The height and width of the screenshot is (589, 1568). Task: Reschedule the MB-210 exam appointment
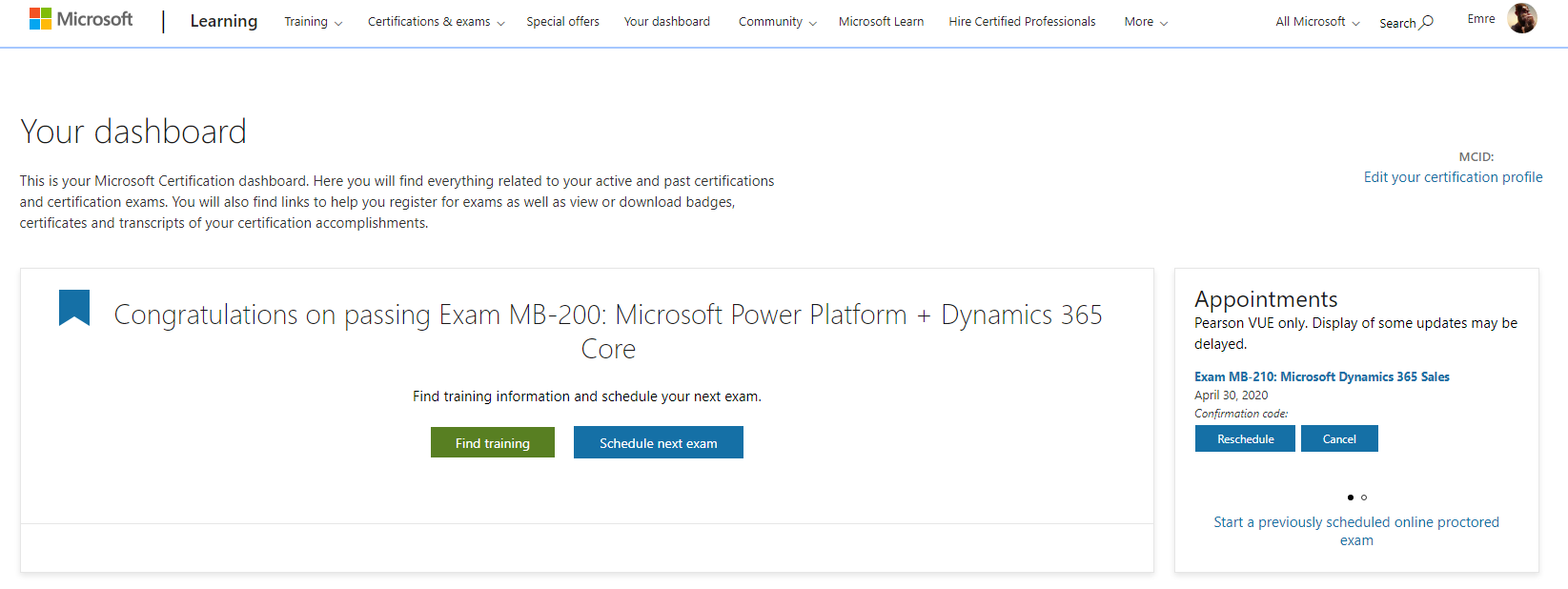point(1245,439)
